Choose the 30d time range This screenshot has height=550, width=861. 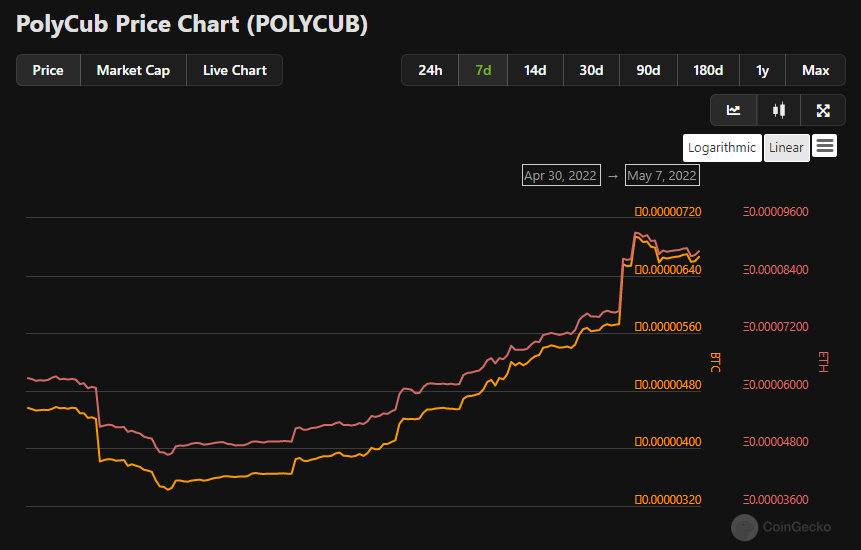[591, 70]
